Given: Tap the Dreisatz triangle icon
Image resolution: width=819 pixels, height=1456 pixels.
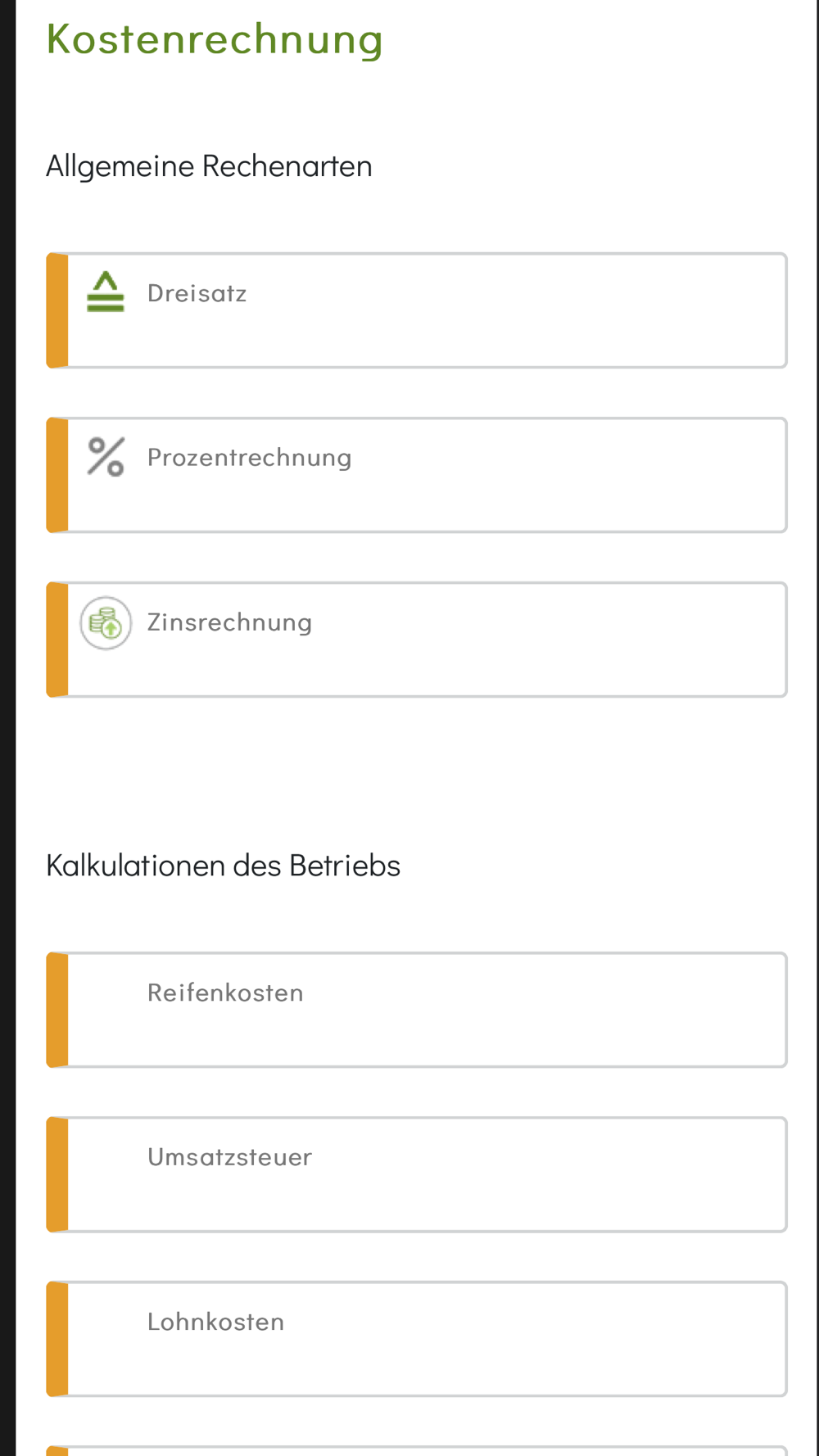Looking at the screenshot, I should pos(106,292).
